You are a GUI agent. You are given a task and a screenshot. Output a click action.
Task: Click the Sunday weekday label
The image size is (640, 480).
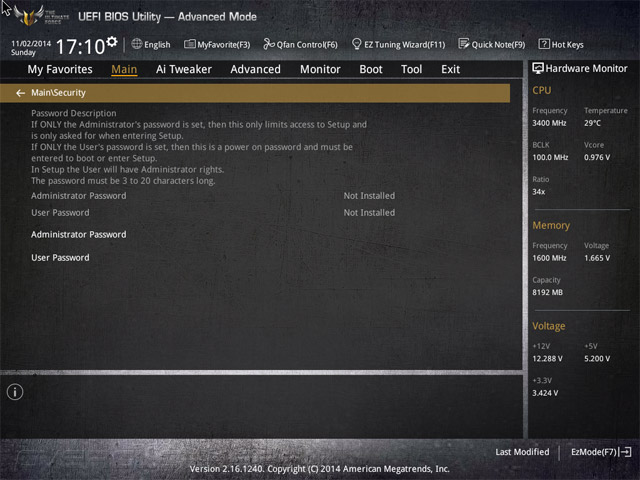pos(23,53)
